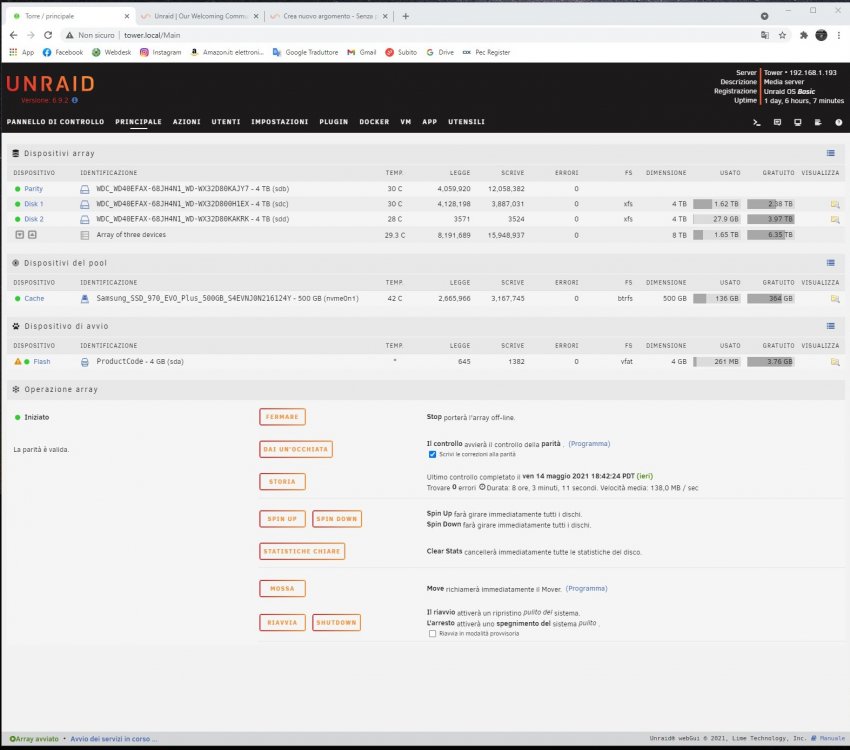The image size is (850, 750).
Task: Open UTENSILI menu item
Action: coord(466,122)
